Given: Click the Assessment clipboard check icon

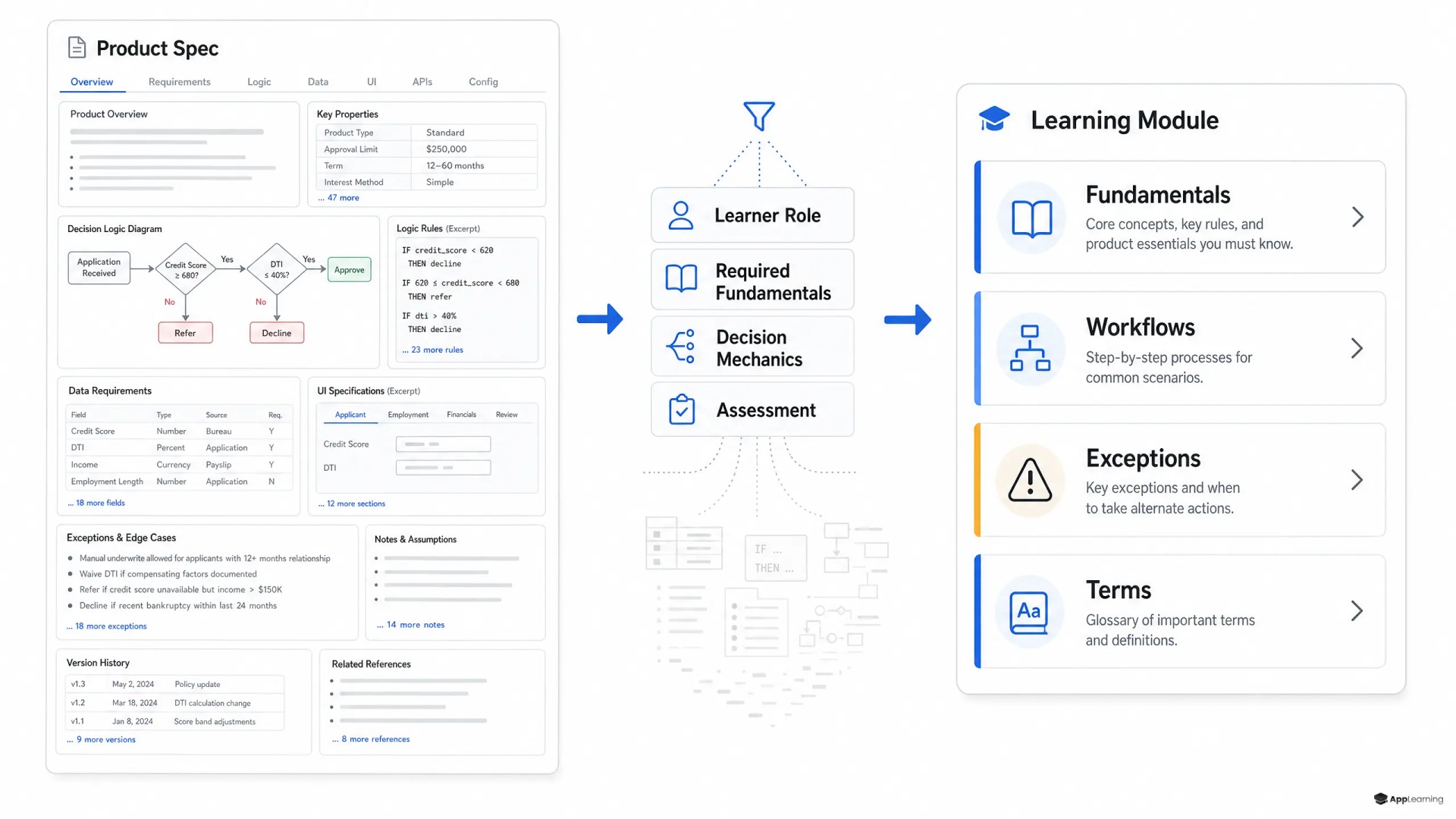Looking at the screenshot, I should click(682, 409).
